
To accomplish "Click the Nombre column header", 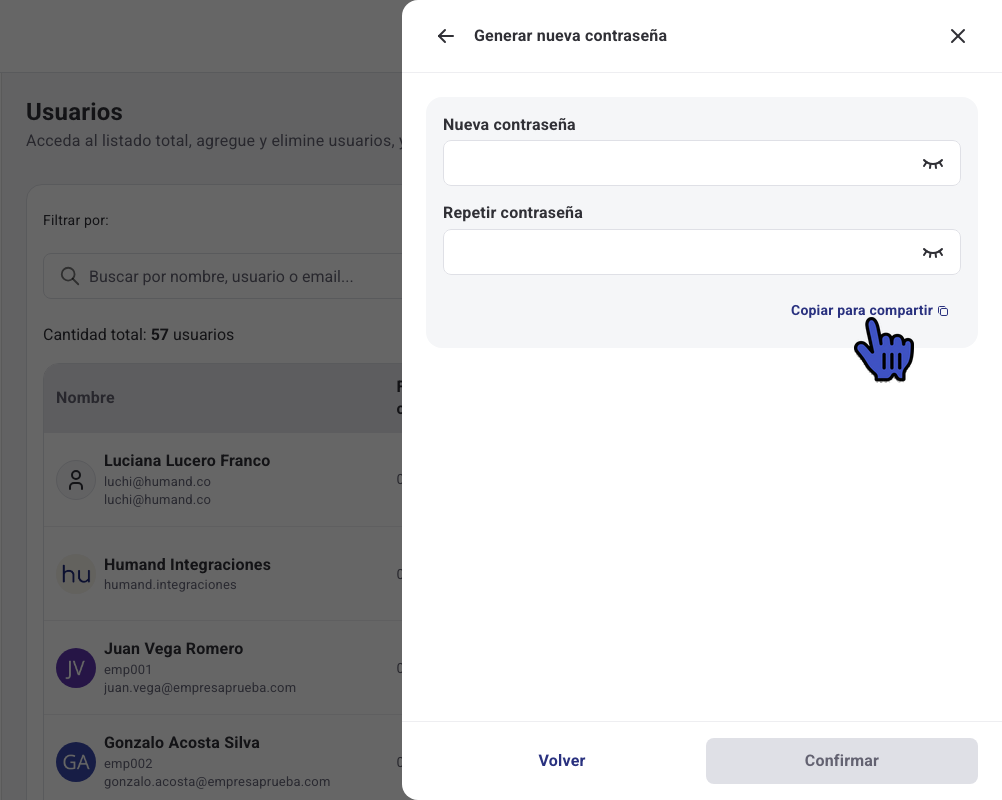I will [x=86, y=397].
